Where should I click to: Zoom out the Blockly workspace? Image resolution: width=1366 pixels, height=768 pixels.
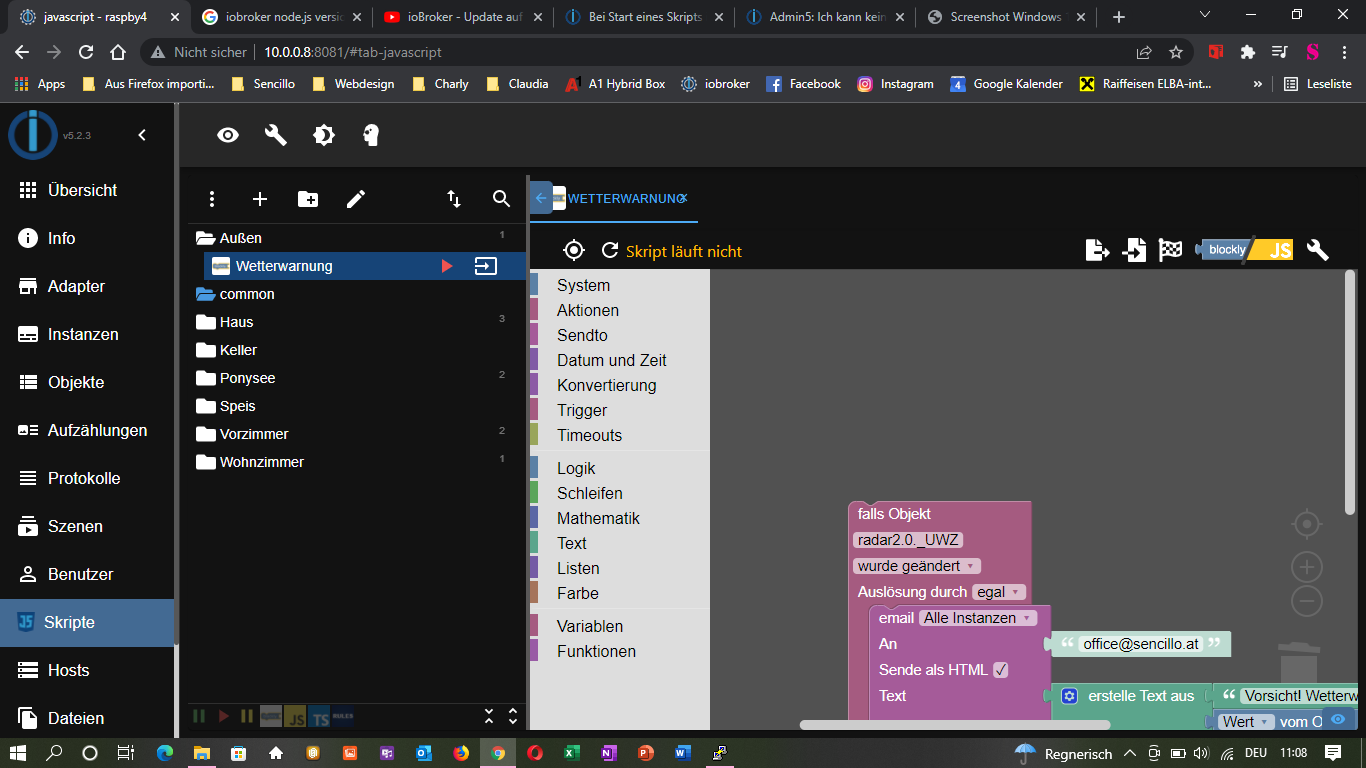point(1307,601)
